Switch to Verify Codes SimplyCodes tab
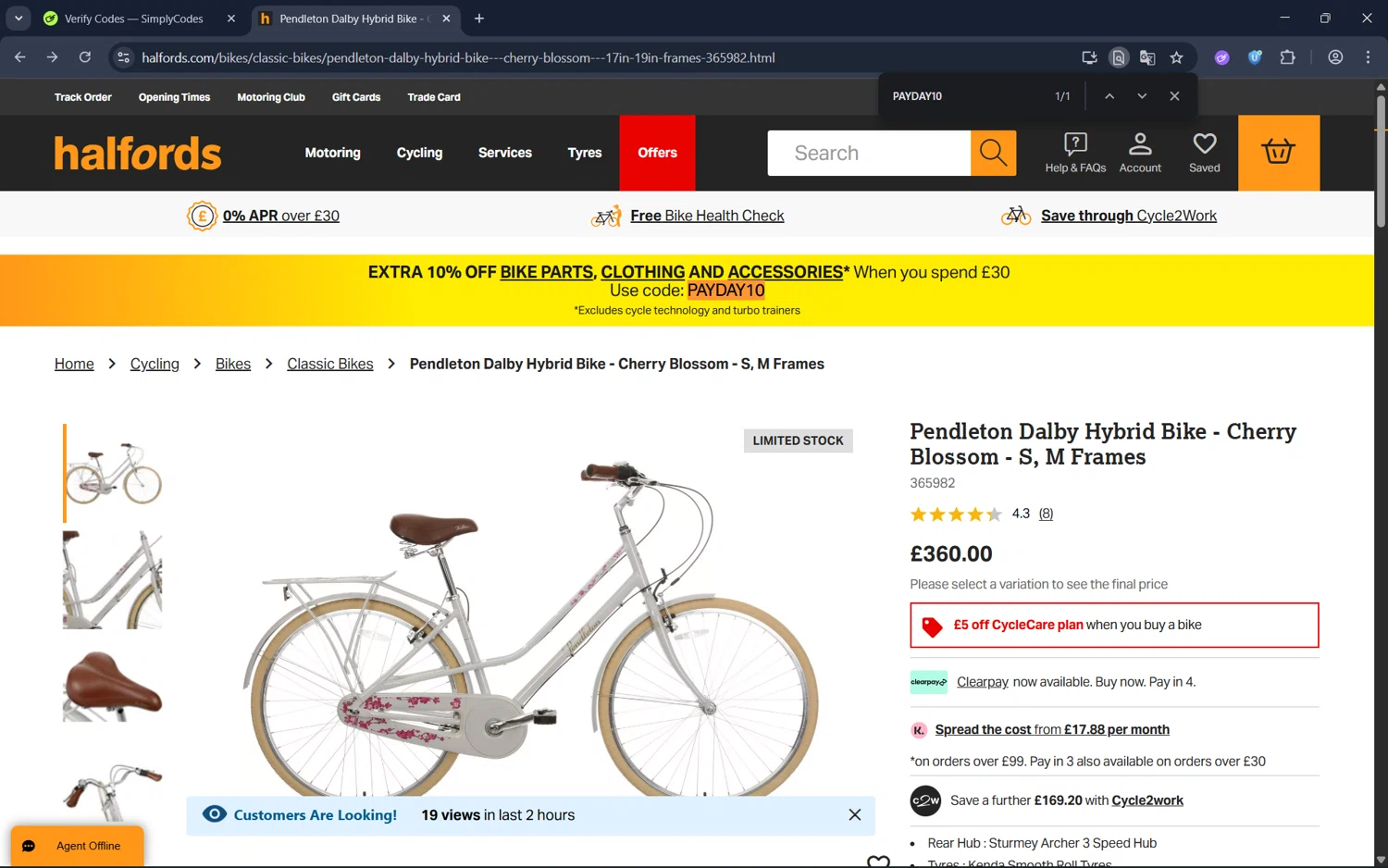 pyautogui.click(x=134, y=19)
